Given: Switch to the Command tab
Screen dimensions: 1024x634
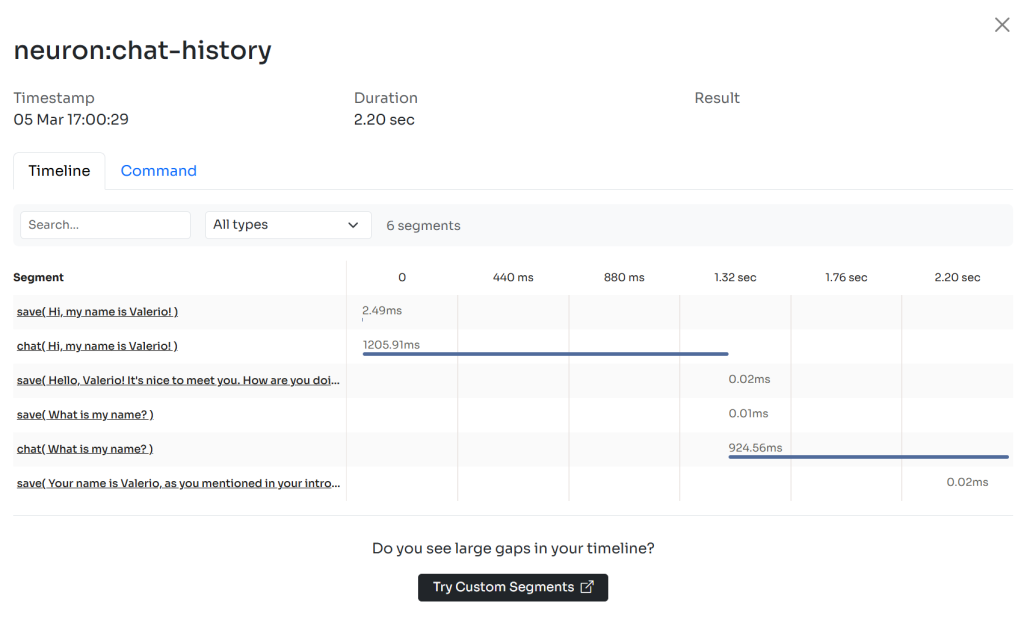Looking at the screenshot, I should pos(158,171).
